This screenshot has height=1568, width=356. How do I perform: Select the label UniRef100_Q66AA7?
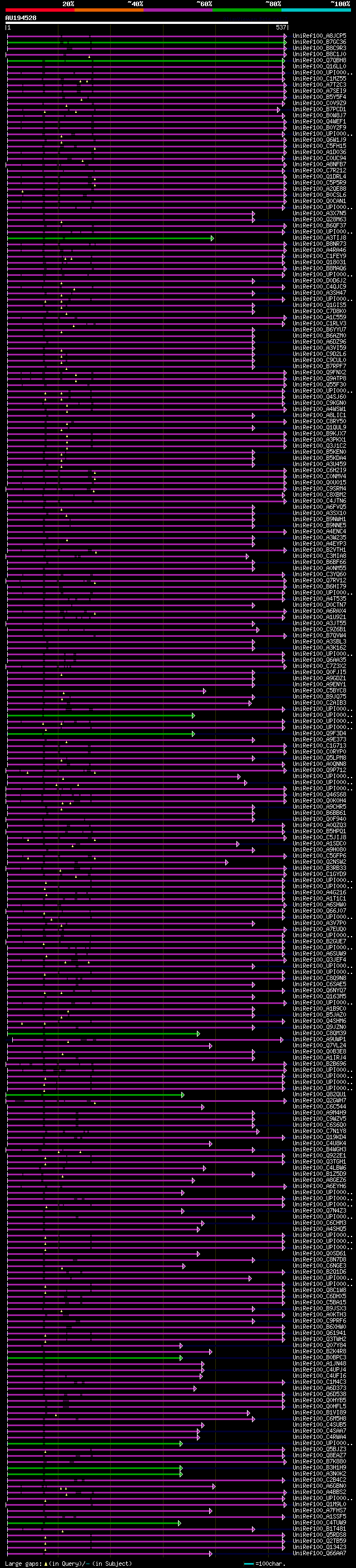pyautogui.click(x=319, y=1554)
